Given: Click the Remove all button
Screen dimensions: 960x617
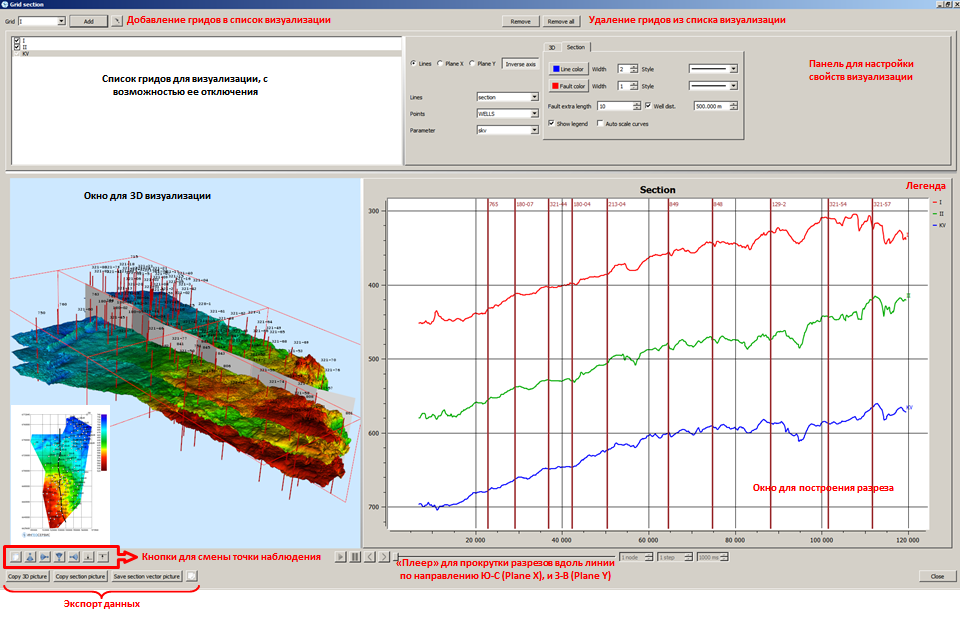Looking at the screenshot, I should click(x=560, y=20).
